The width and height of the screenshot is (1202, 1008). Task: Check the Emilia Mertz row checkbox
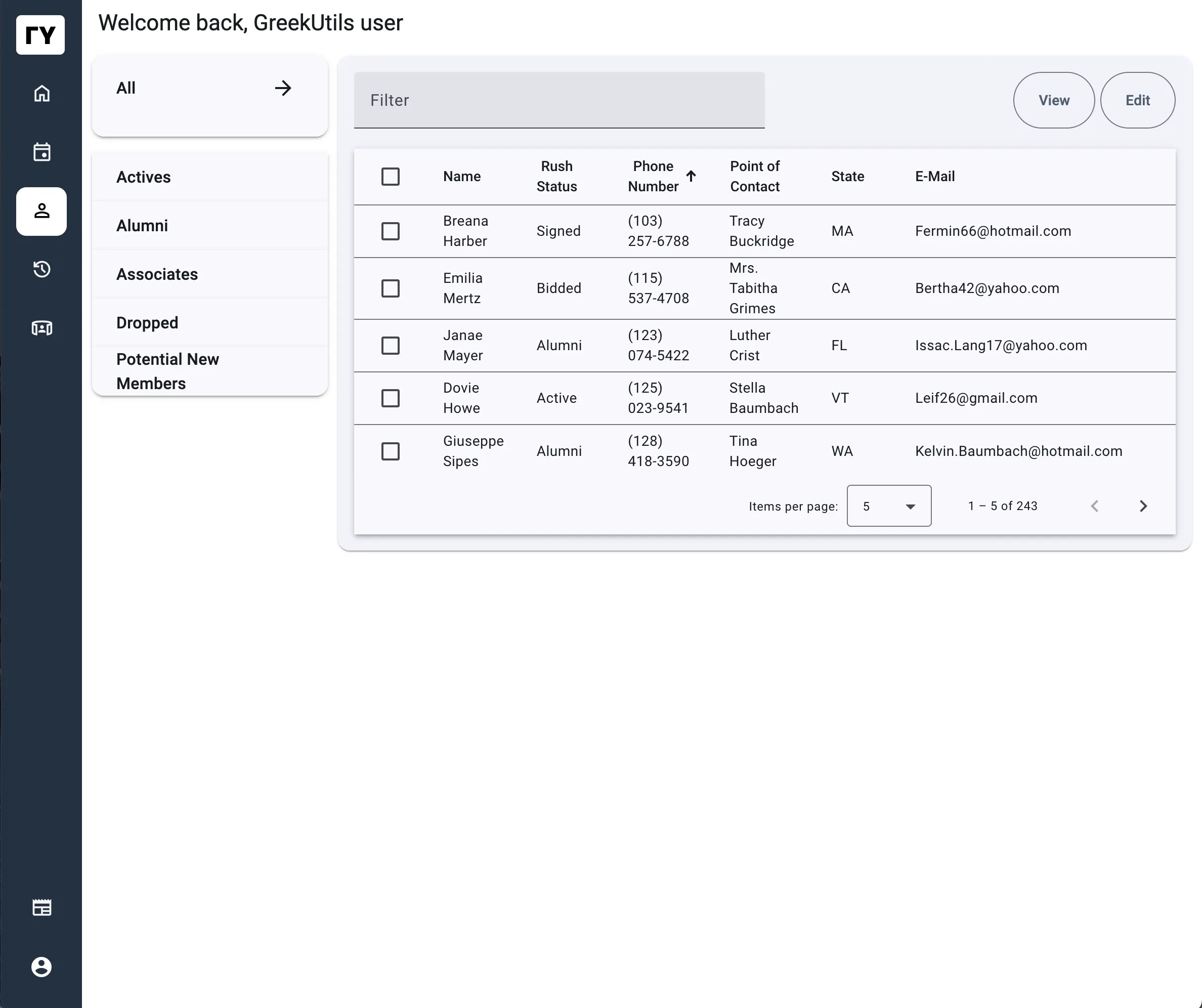(x=391, y=288)
